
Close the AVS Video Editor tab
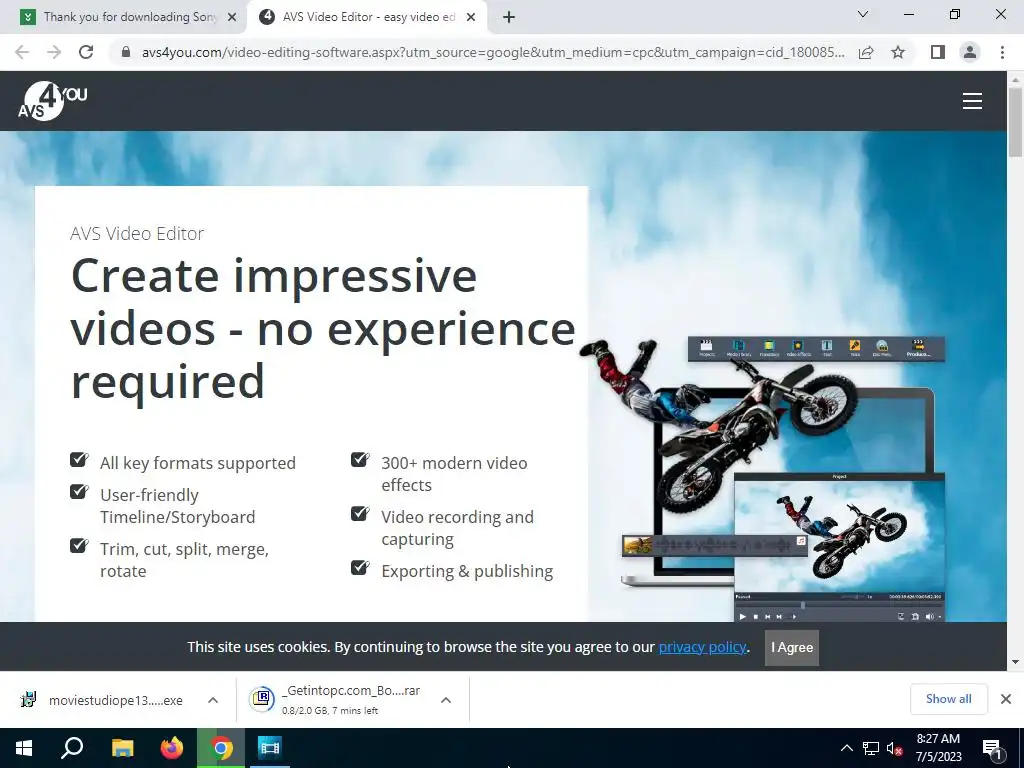[471, 17]
